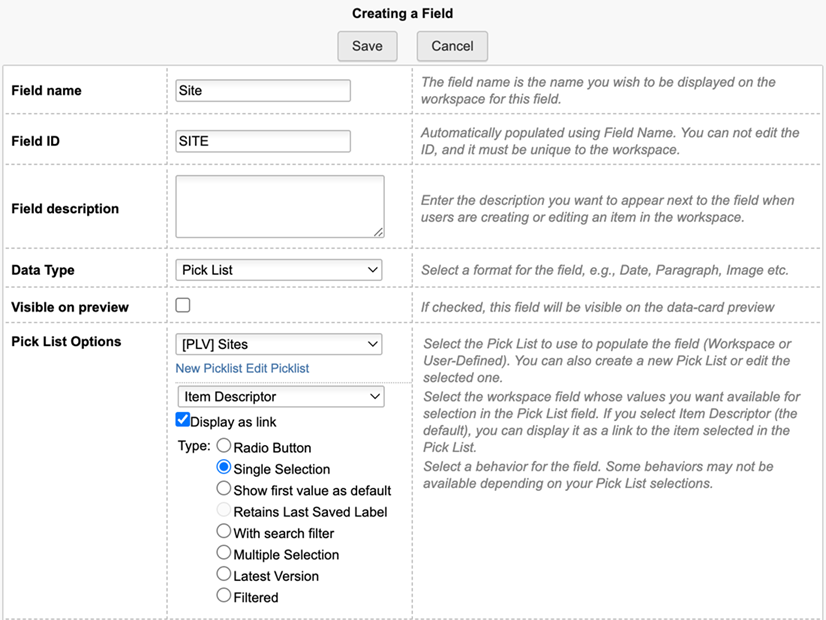Click the Field description text area
826x620 pixels.
[280, 207]
